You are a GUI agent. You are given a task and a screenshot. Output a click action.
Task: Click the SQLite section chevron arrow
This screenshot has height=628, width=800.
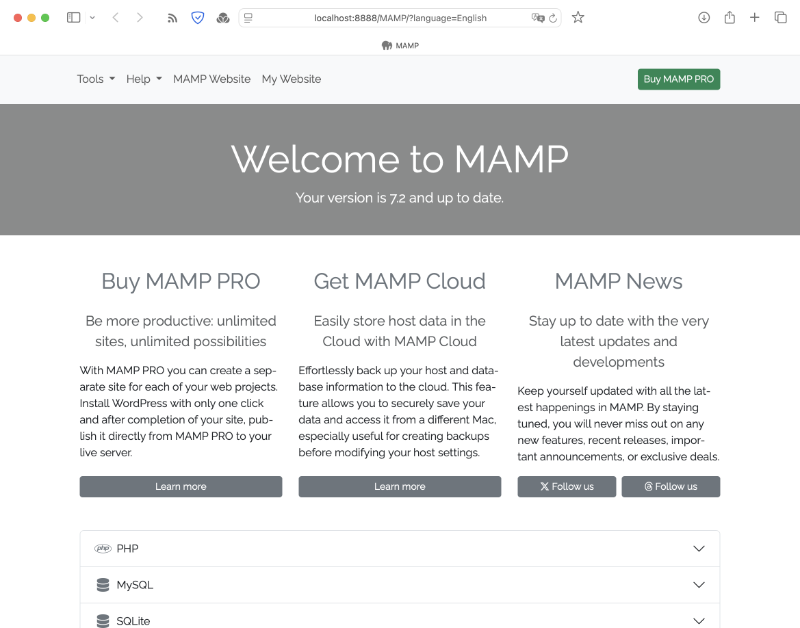(x=698, y=621)
